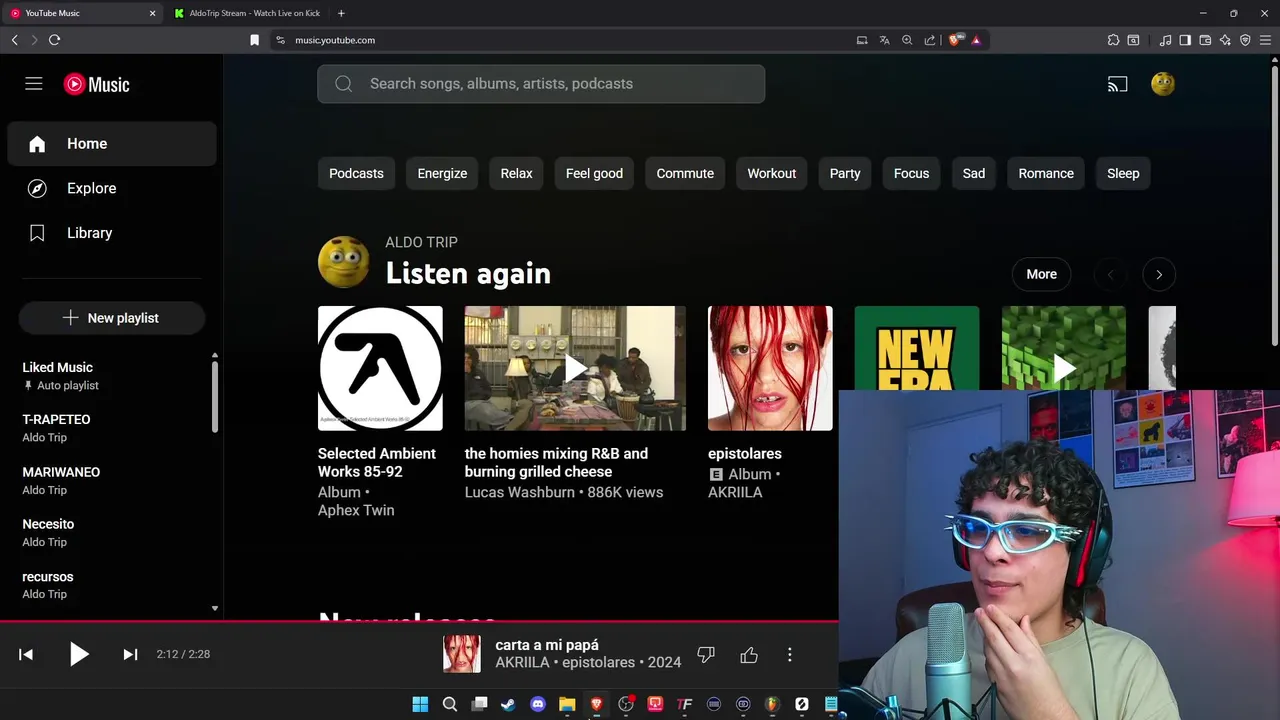Play the current song
This screenshot has width=1280, height=720.
pyautogui.click(x=79, y=654)
